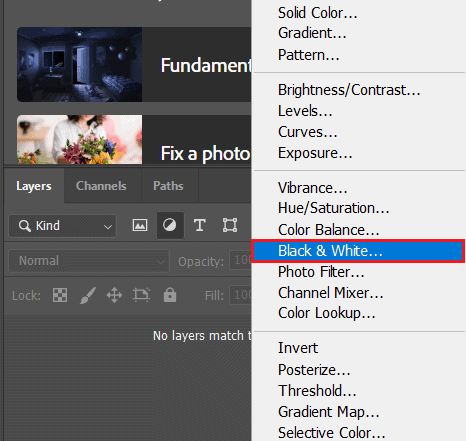Select Posterize… adjustment

[x=314, y=370]
